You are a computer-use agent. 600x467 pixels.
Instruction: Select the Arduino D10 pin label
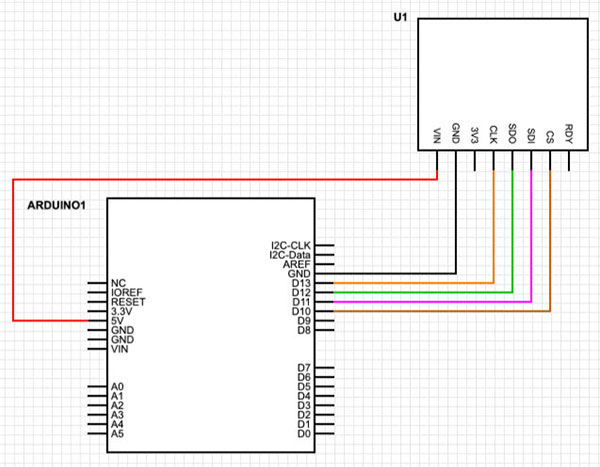pyautogui.click(x=302, y=312)
